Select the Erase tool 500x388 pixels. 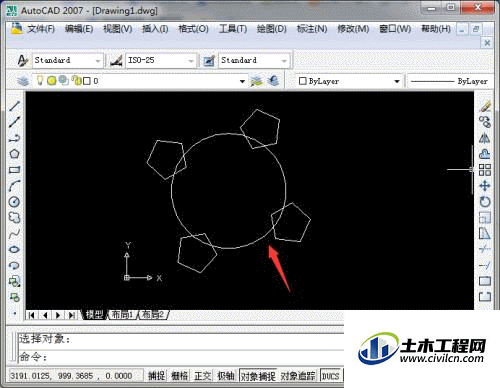coord(485,106)
